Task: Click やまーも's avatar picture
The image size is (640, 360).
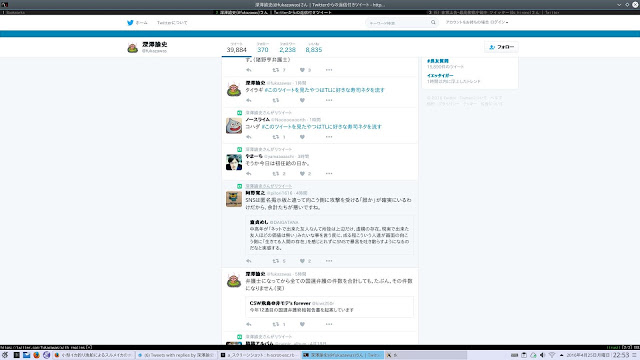Action: point(234,162)
